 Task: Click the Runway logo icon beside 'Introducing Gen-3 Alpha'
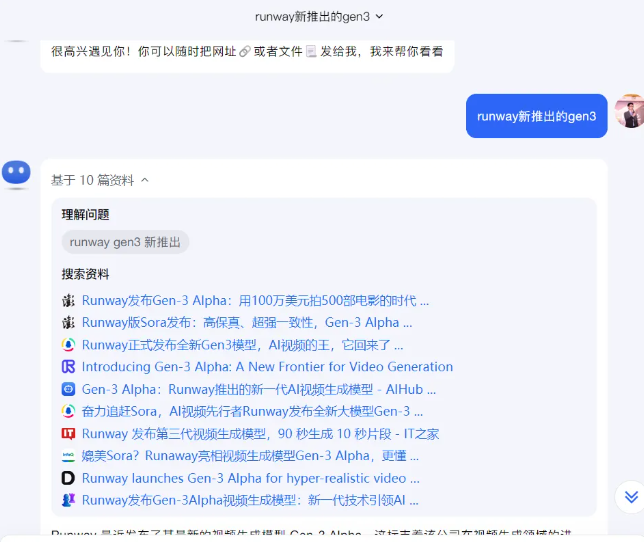pos(68,367)
